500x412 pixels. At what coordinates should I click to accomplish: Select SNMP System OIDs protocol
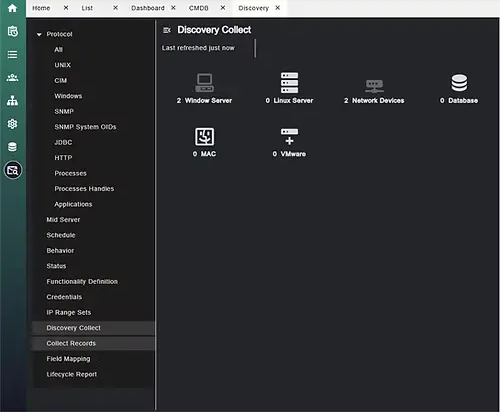(x=85, y=127)
